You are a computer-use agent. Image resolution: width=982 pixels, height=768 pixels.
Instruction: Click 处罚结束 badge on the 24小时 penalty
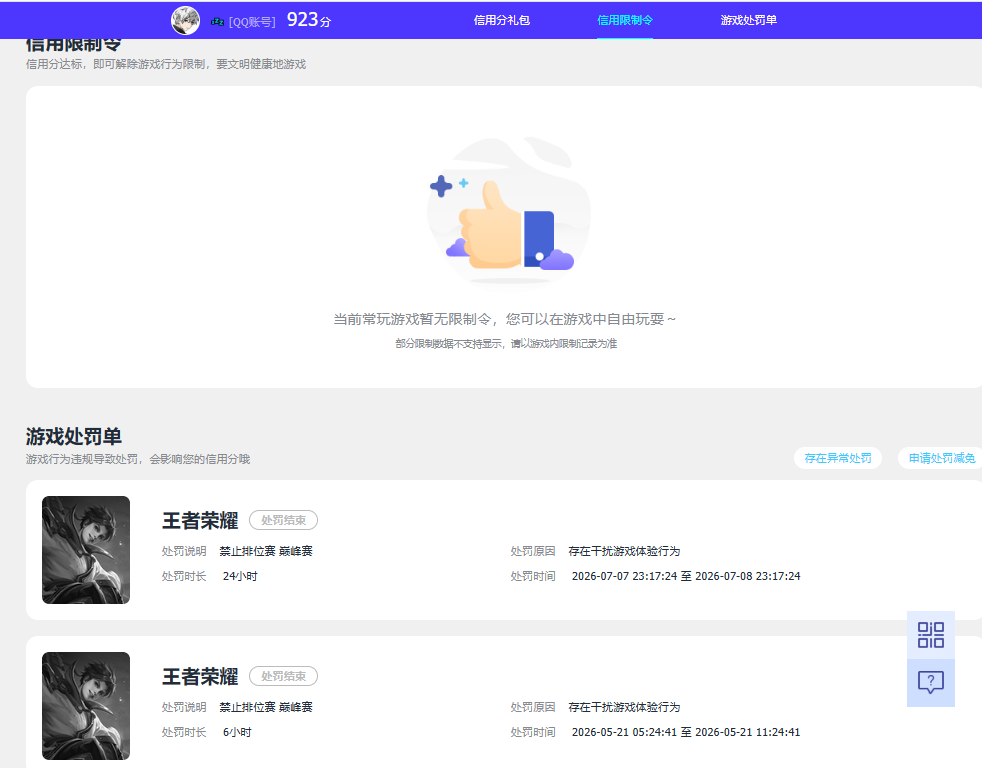click(x=284, y=520)
